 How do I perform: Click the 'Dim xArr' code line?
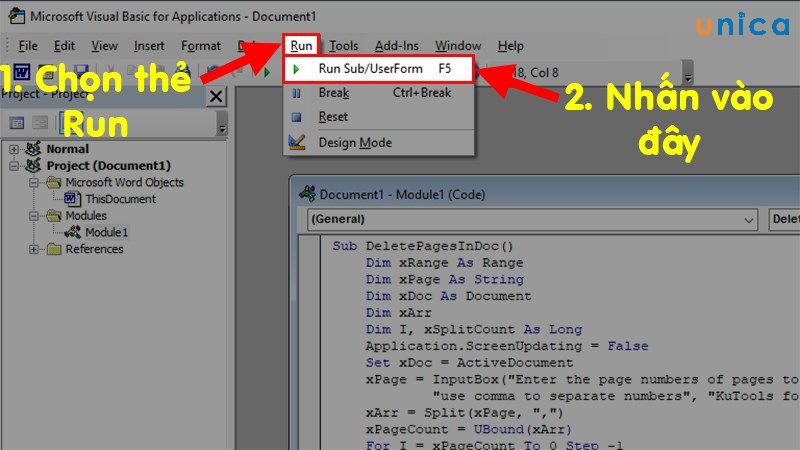click(x=398, y=313)
